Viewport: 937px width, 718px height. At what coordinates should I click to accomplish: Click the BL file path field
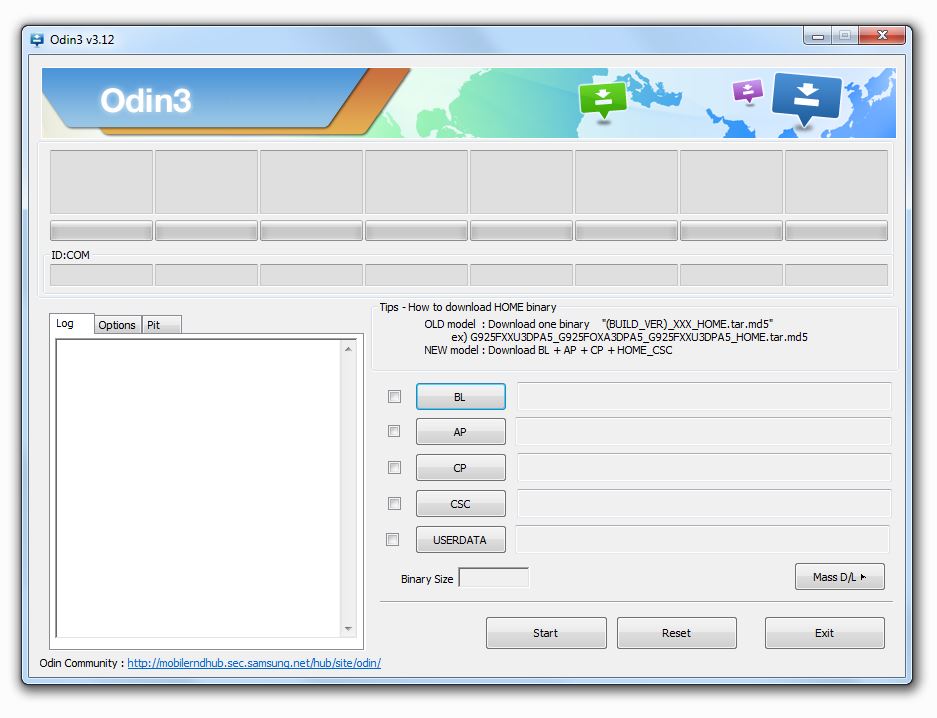click(704, 397)
